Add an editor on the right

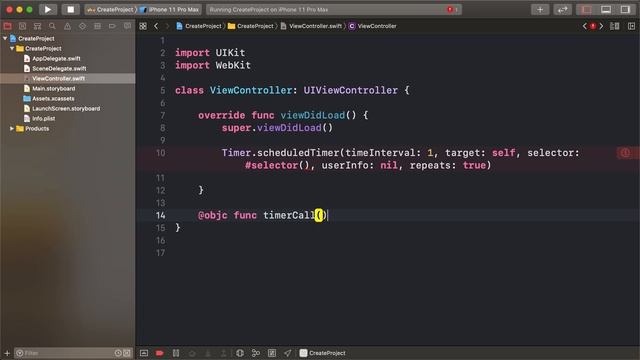coord(631,26)
